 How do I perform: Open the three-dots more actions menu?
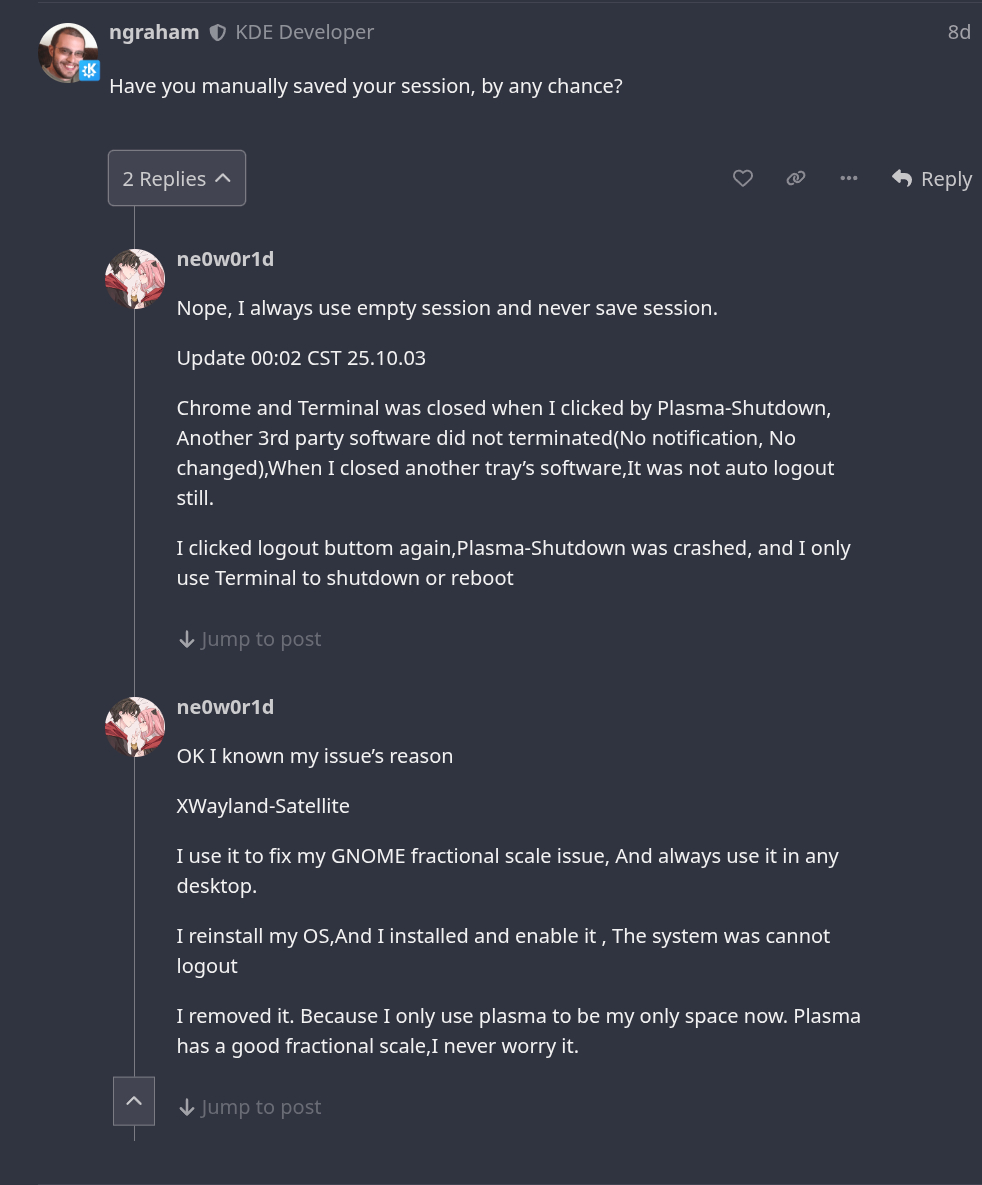(849, 178)
